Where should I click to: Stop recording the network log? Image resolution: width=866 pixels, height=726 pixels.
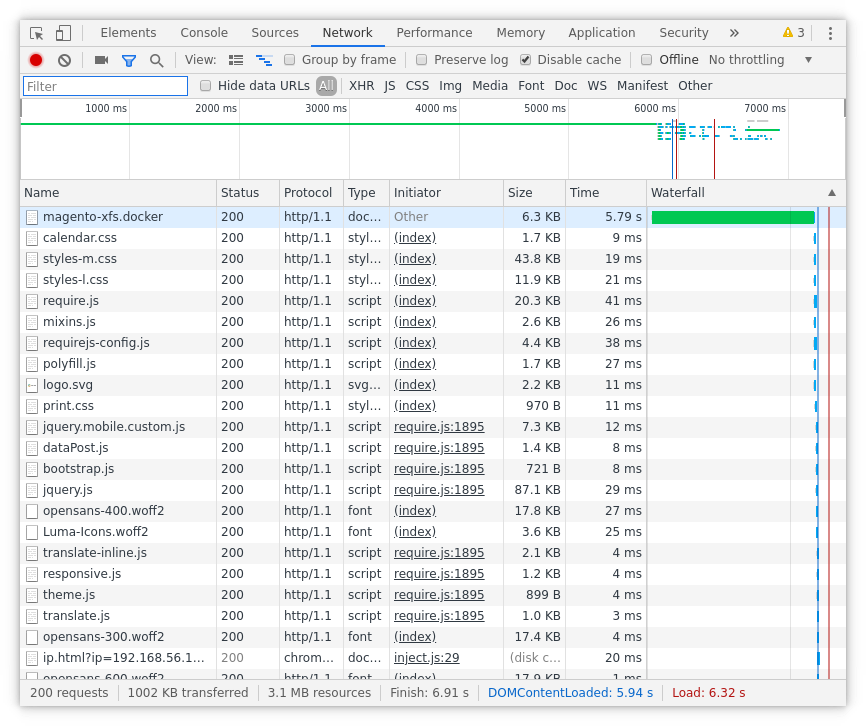pyautogui.click(x=35, y=59)
